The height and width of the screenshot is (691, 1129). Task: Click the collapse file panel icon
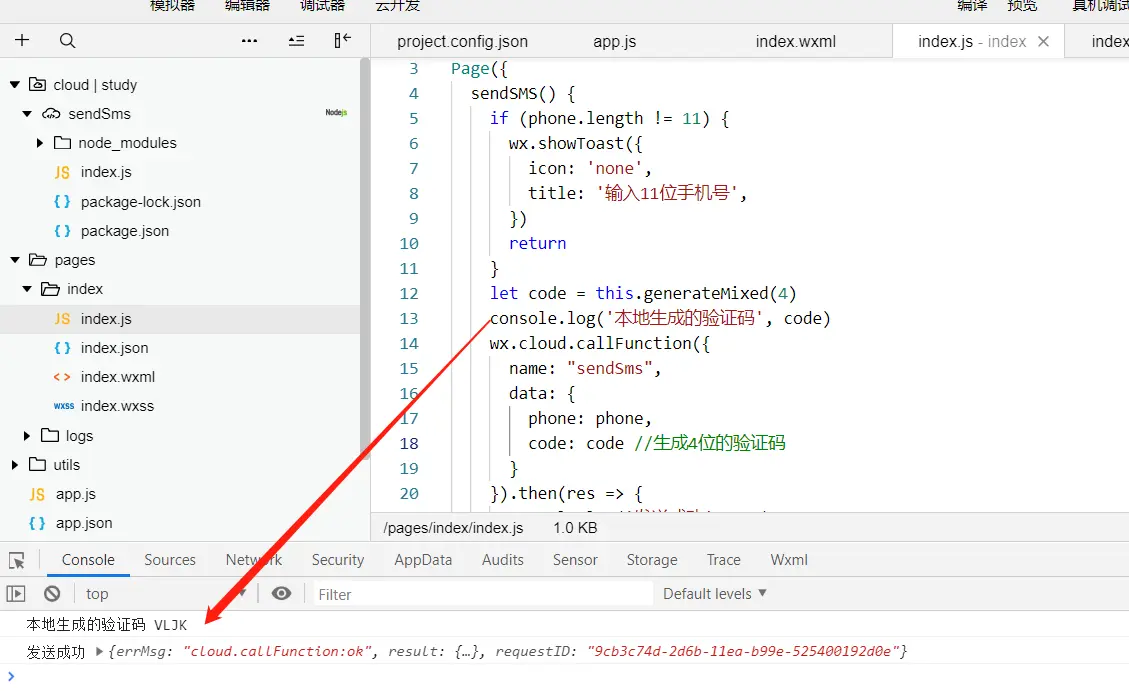343,40
